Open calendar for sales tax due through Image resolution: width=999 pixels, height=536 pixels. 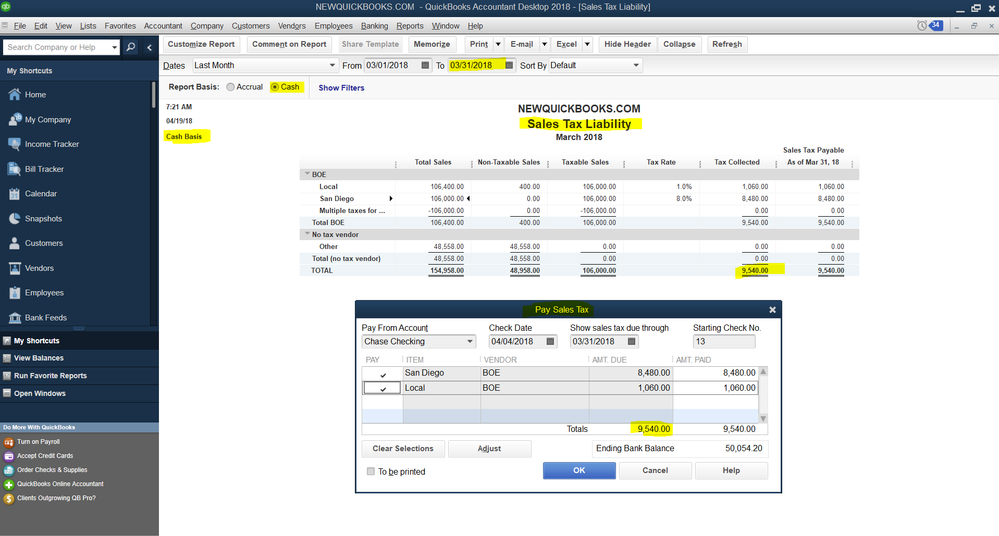(631, 342)
